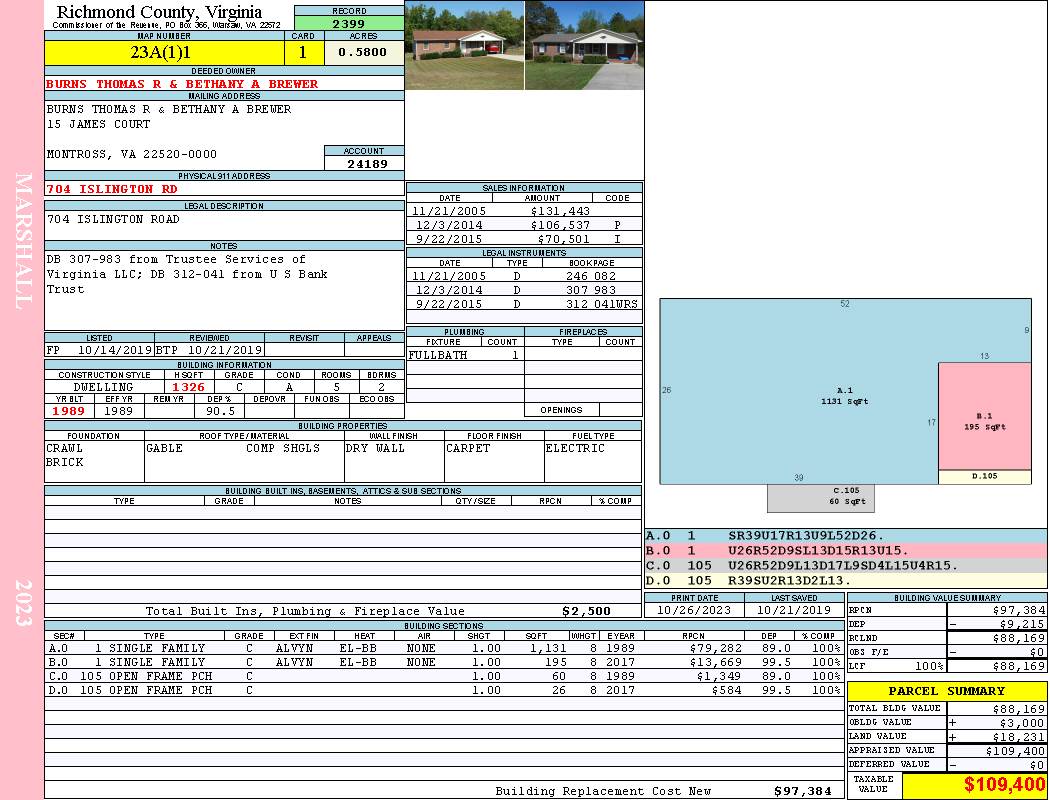Open the left house photo thumbnail

coord(465,46)
